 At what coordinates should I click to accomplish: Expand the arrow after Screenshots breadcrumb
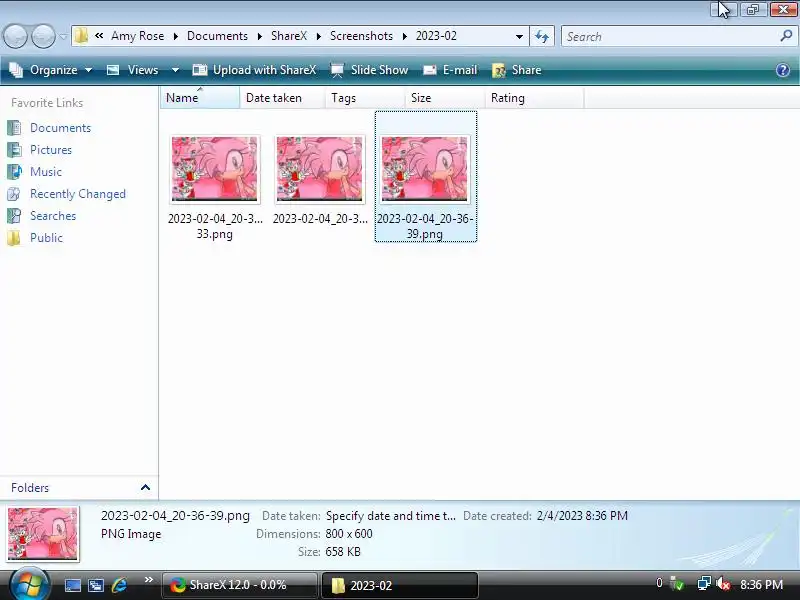pos(405,37)
